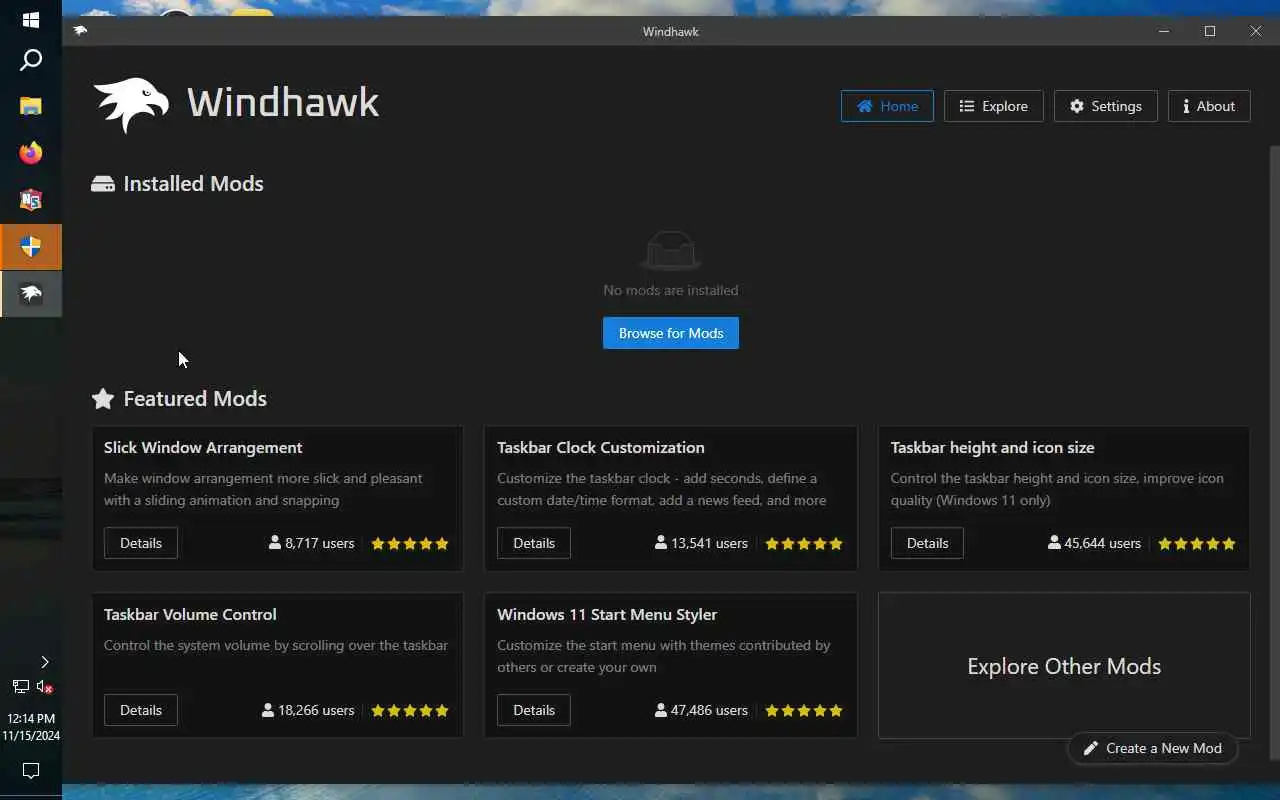Open the Settings tab
The image size is (1280, 800).
(1105, 106)
